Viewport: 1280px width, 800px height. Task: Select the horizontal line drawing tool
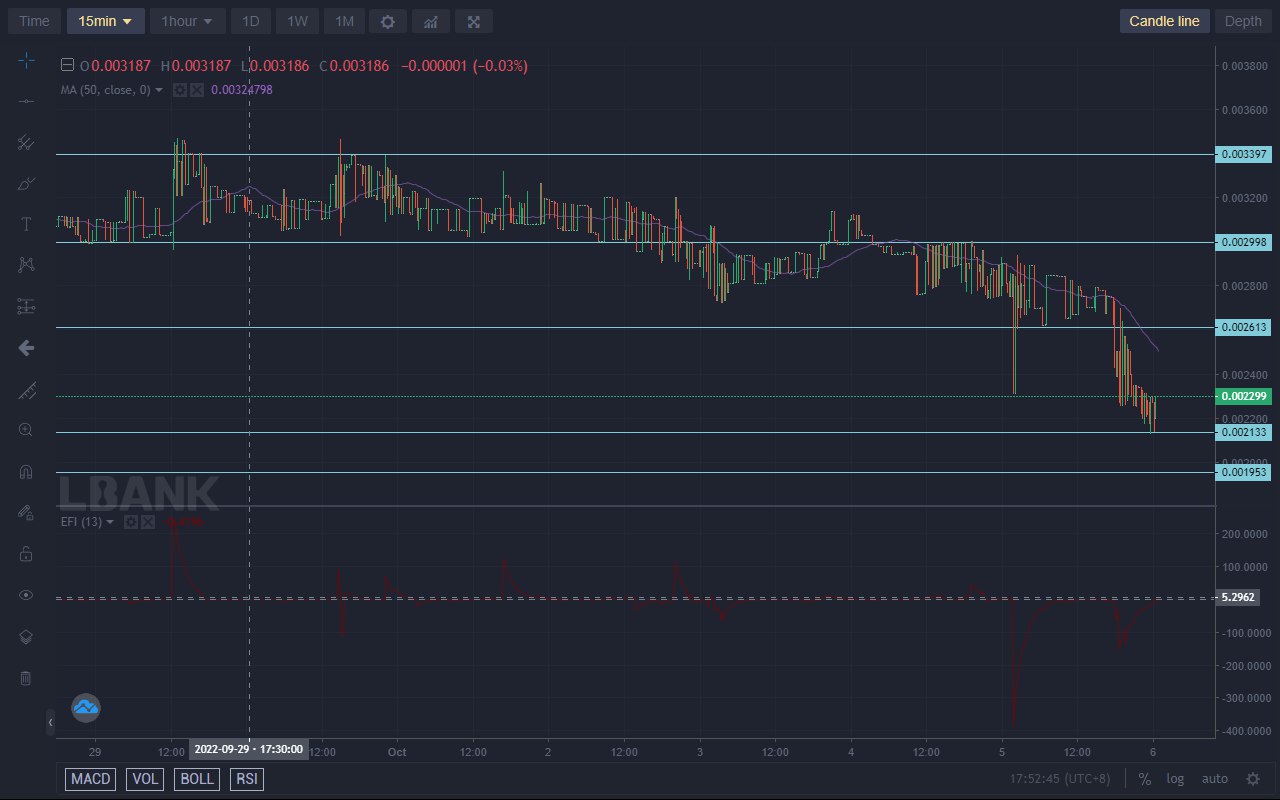(26, 101)
